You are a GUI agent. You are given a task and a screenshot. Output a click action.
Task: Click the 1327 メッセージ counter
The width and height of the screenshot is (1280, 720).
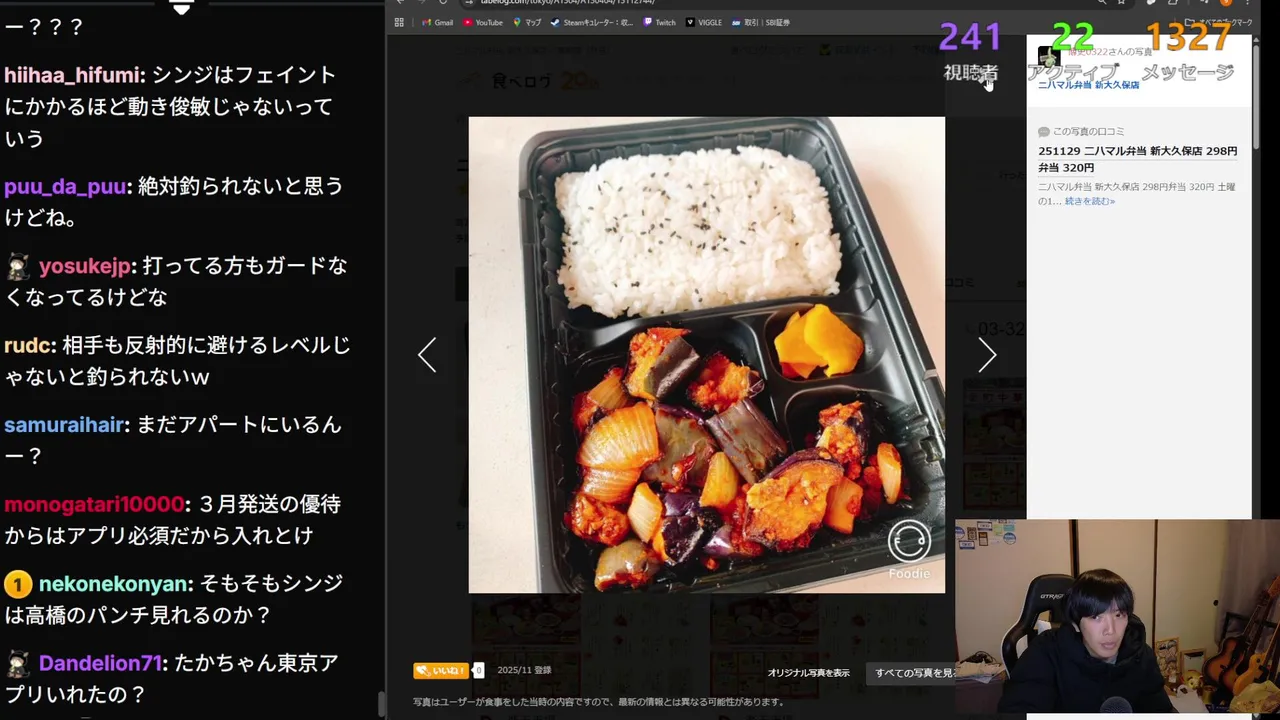pyautogui.click(x=1188, y=53)
